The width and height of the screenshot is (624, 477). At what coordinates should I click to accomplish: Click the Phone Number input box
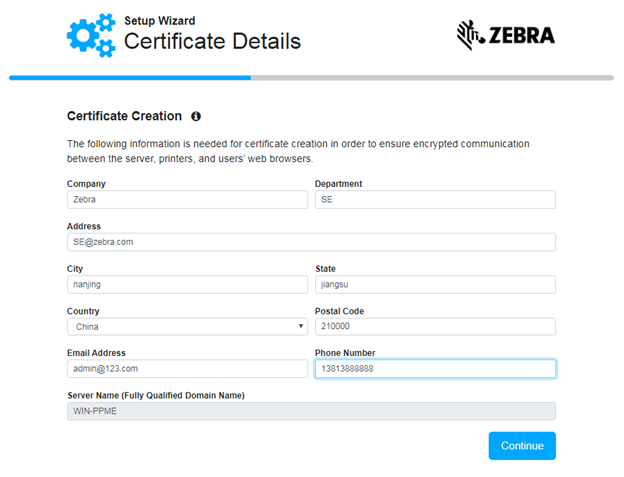point(435,369)
